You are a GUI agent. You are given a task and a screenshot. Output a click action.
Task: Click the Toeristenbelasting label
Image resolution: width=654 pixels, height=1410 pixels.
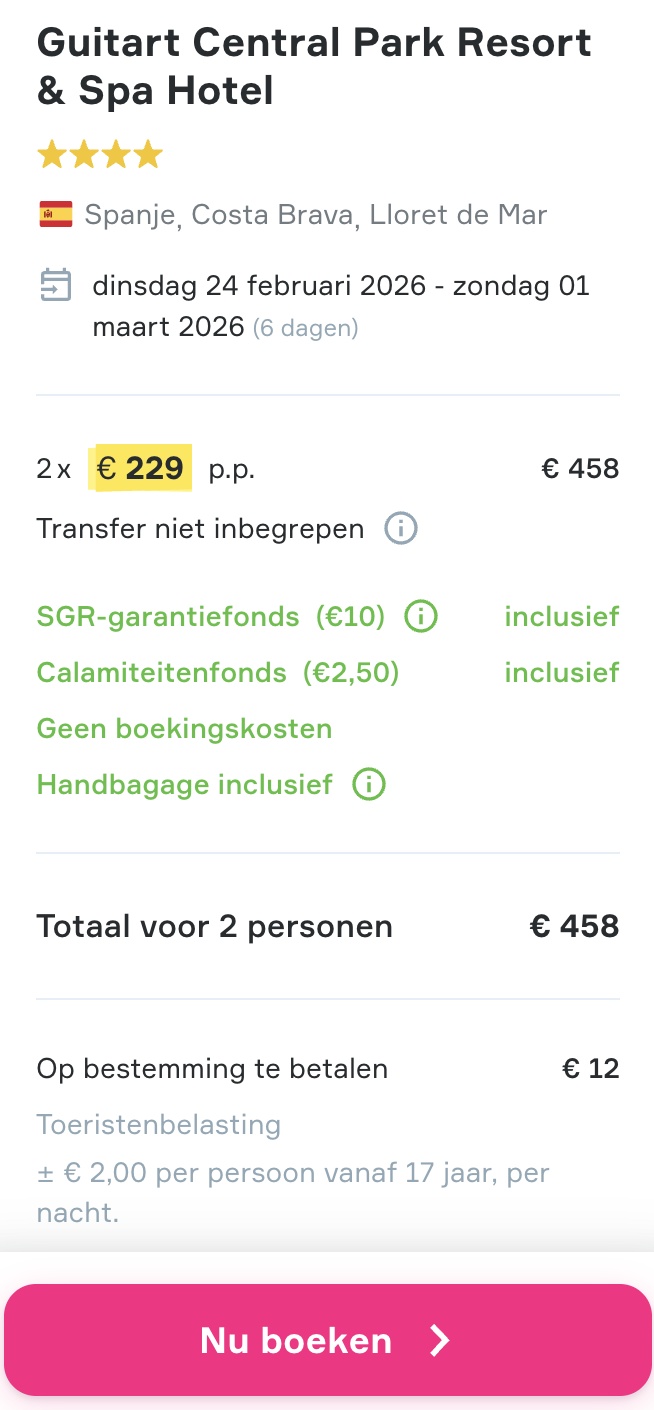click(x=159, y=1124)
